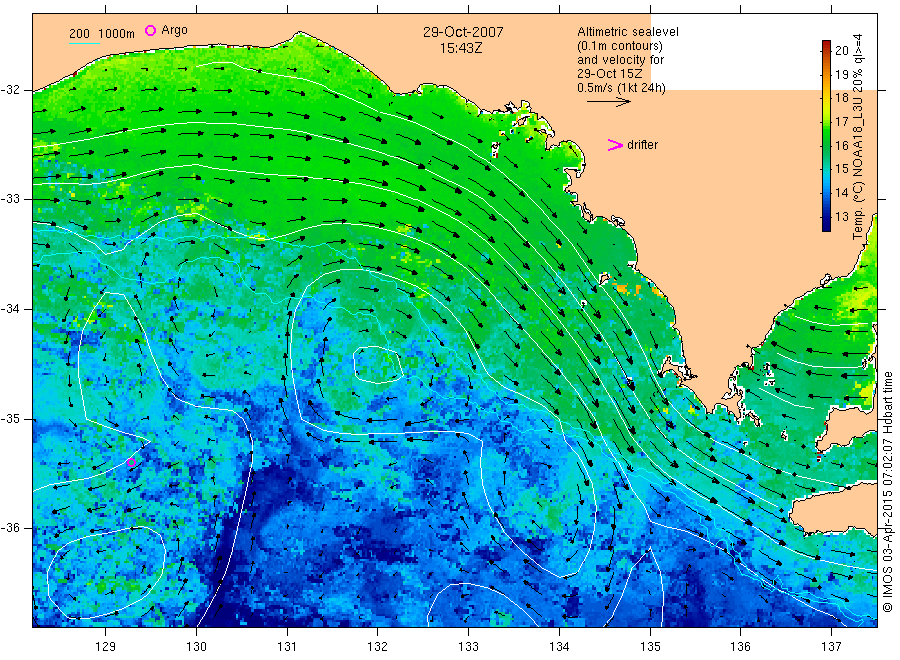Viewport: 900px width, 660px height.
Task: Click the longitude label 133
Action: (468, 647)
